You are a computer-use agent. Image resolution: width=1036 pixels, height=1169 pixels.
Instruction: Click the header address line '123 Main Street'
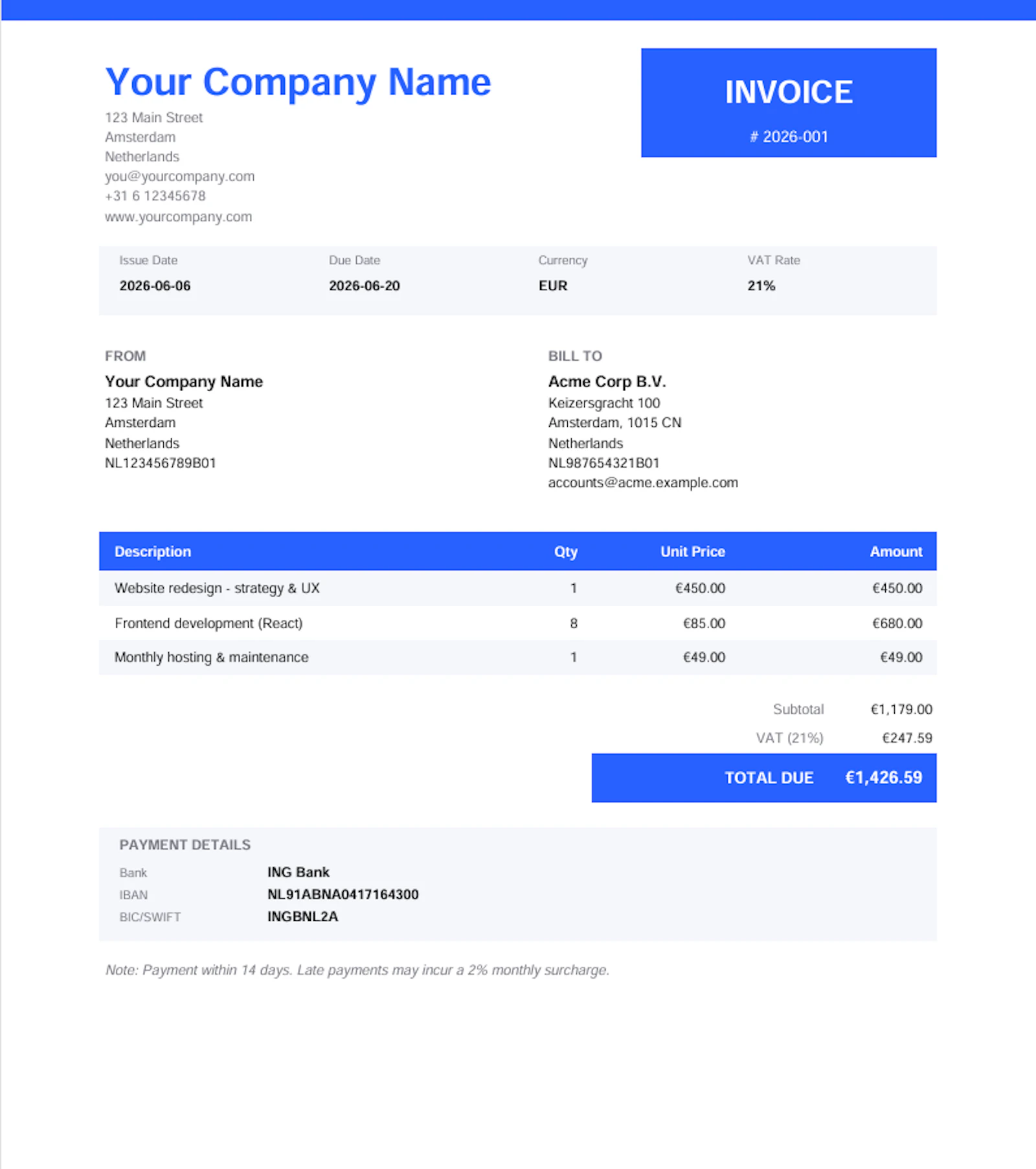[153, 117]
